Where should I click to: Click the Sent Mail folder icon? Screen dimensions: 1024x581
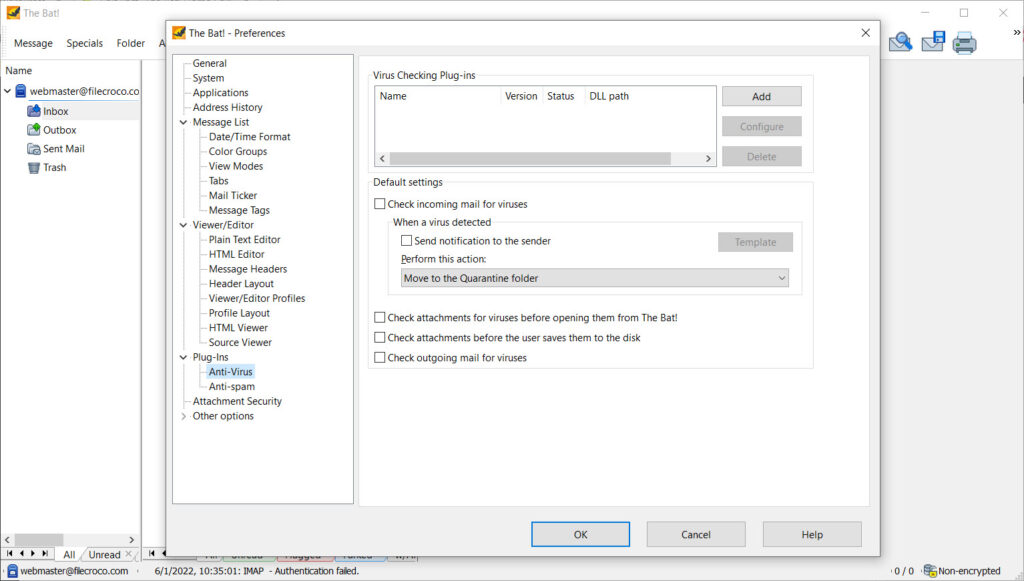pyautogui.click(x=34, y=149)
